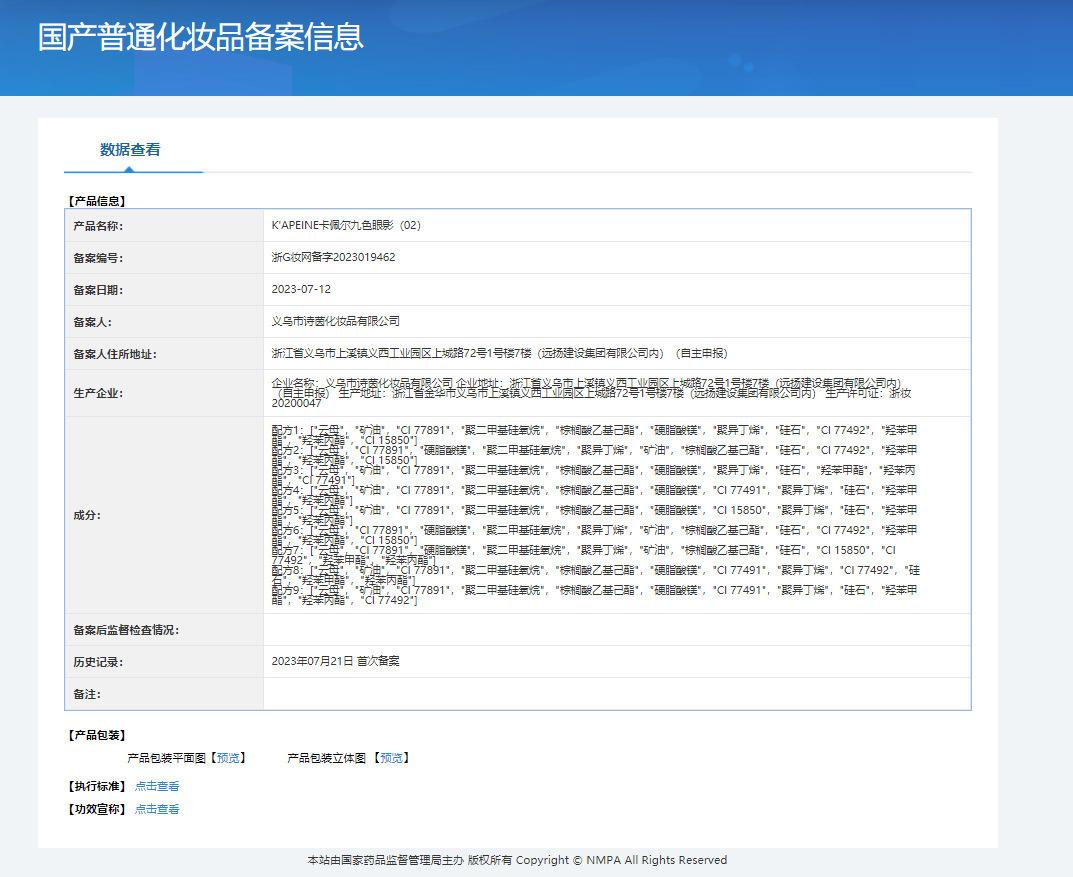Click the 产品名称 row label
This screenshot has height=877, width=1073.
[98, 226]
